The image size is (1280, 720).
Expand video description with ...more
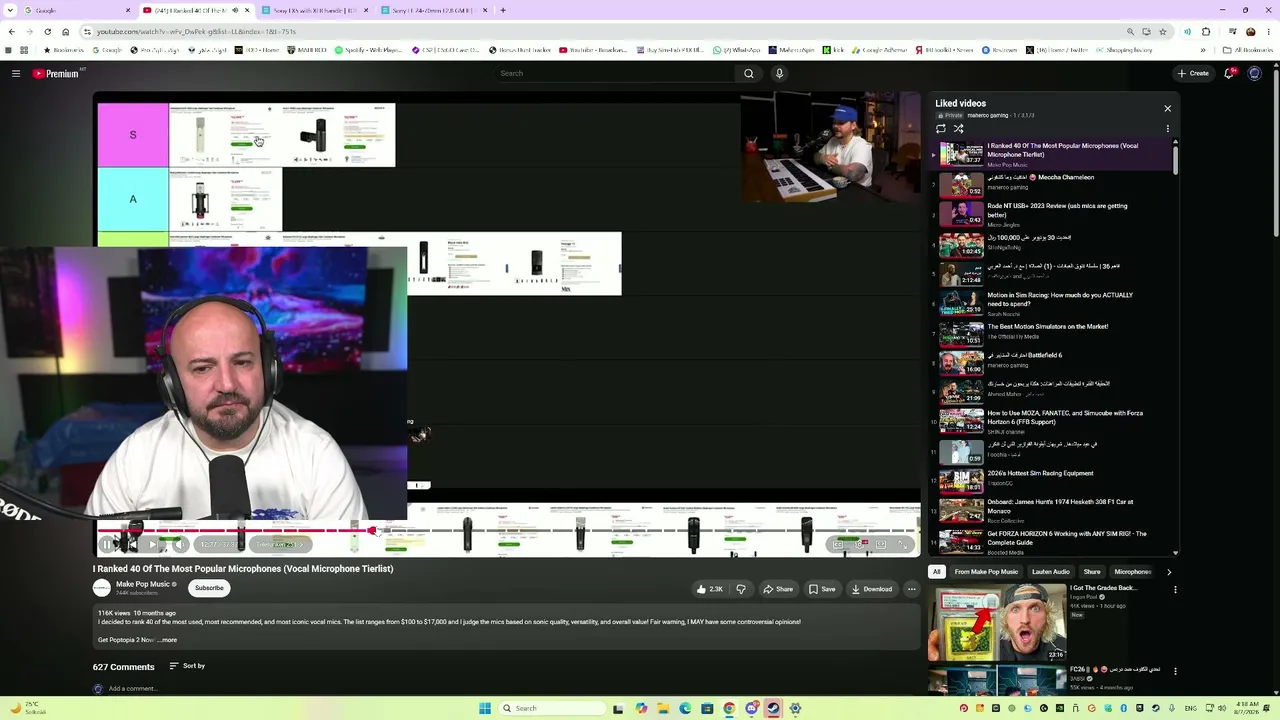(x=167, y=640)
